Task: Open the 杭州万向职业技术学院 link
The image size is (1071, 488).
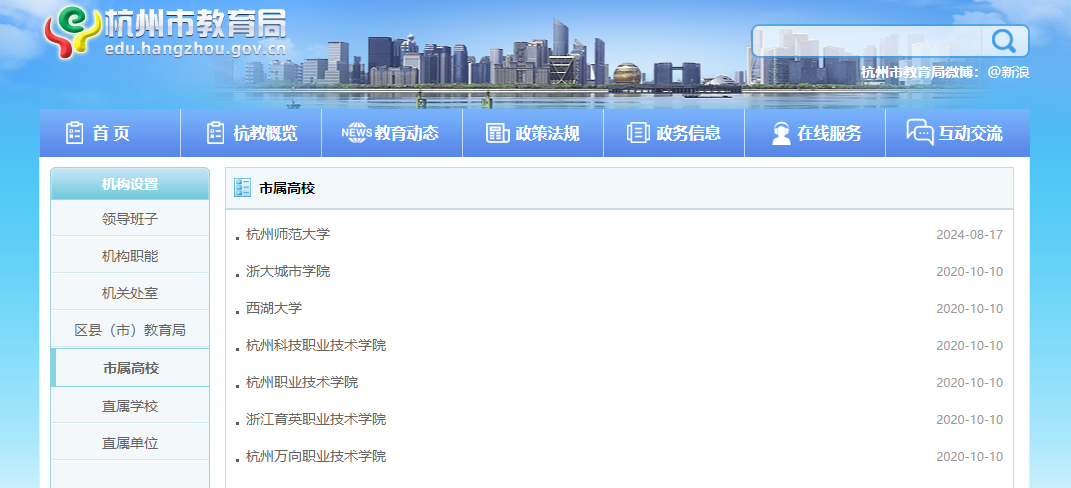Action: pyautogui.click(x=316, y=456)
